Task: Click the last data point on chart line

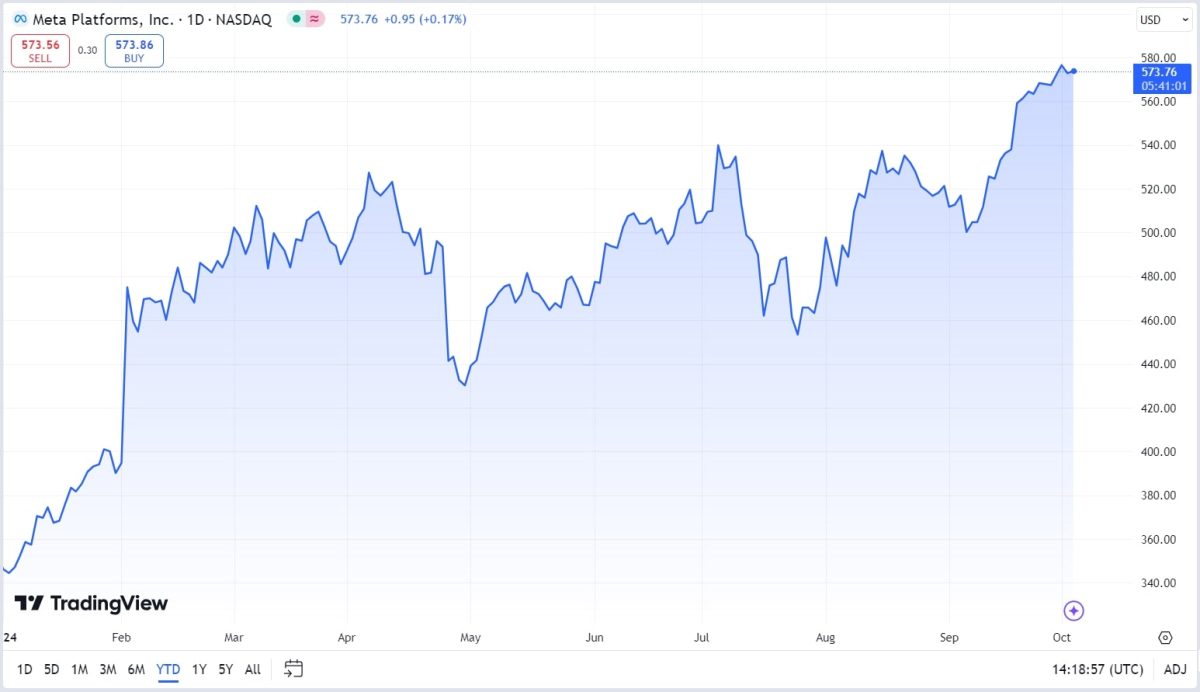Action: pyautogui.click(x=1073, y=71)
